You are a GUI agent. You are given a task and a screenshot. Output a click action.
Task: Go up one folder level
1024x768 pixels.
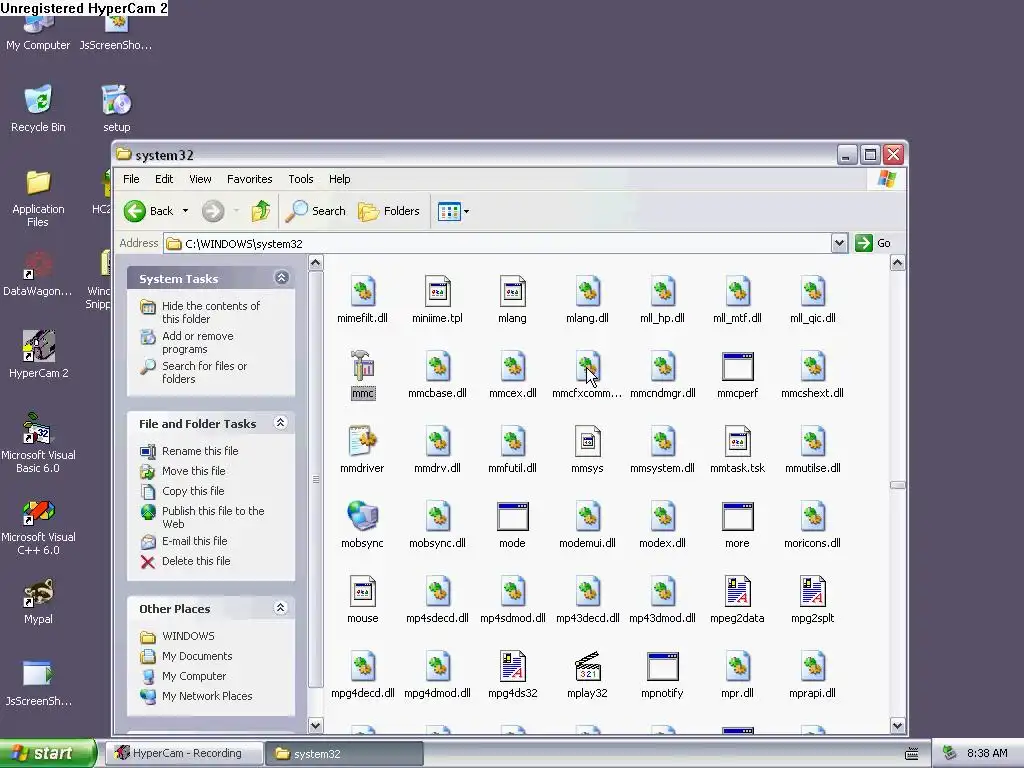pos(261,211)
